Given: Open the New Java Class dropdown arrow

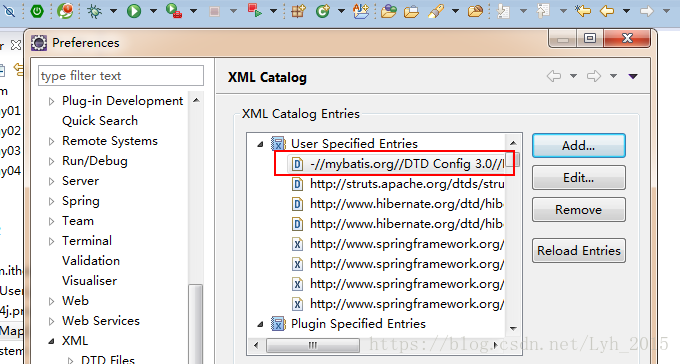Looking at the screenshot, I should point(341,11).
